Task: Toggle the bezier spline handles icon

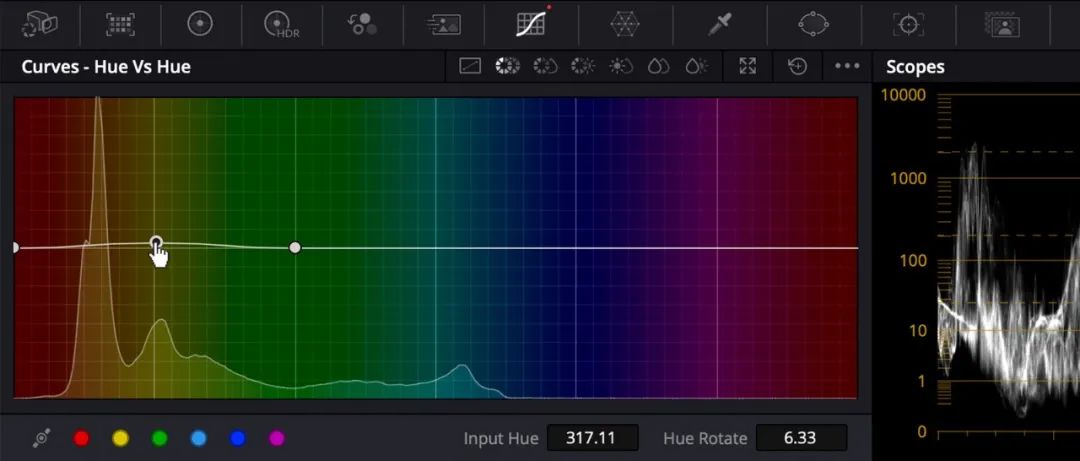Action: click(41, 438)
